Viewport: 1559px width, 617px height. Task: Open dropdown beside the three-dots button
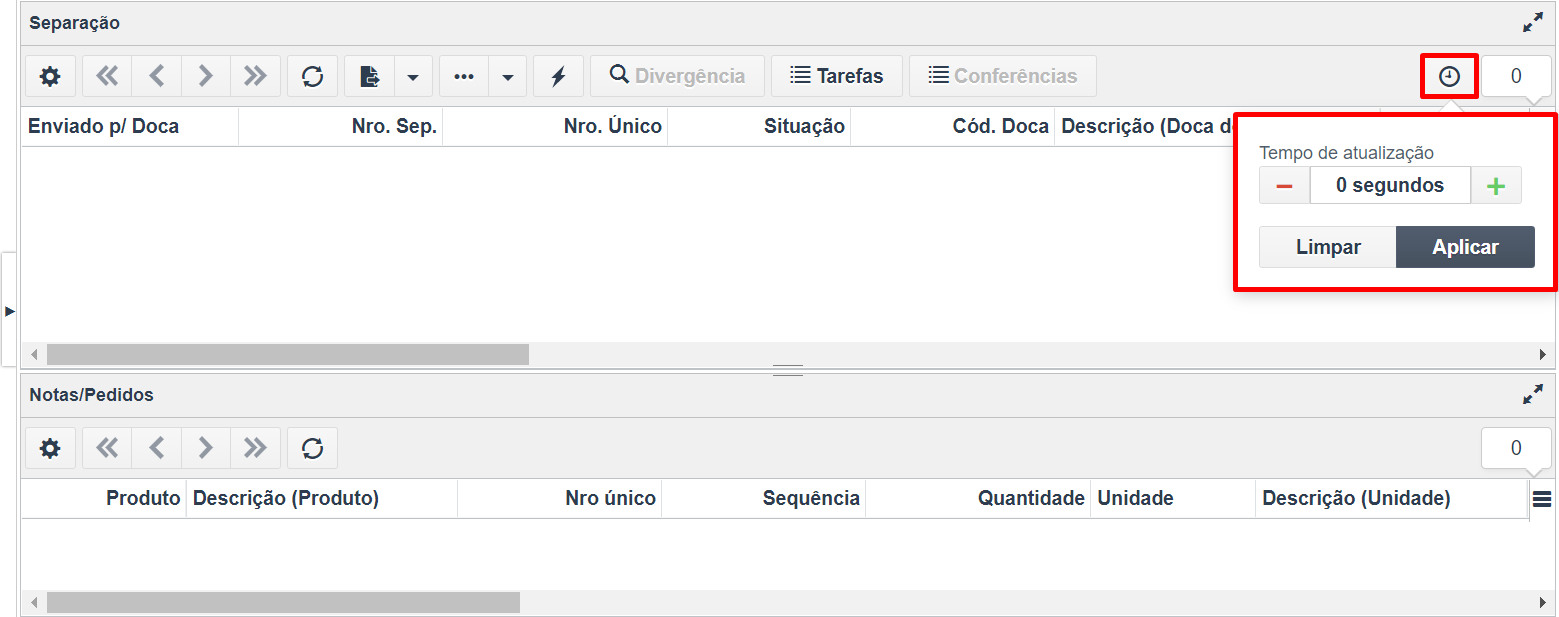[x=508, y=76]
